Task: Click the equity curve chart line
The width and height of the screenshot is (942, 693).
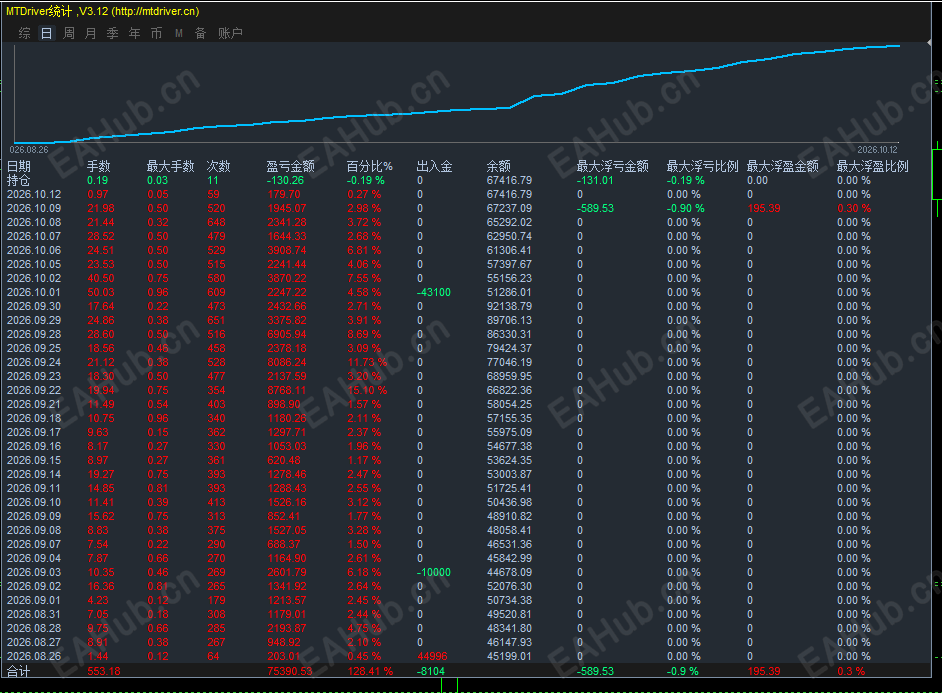Action: click(x=457, y=110)
